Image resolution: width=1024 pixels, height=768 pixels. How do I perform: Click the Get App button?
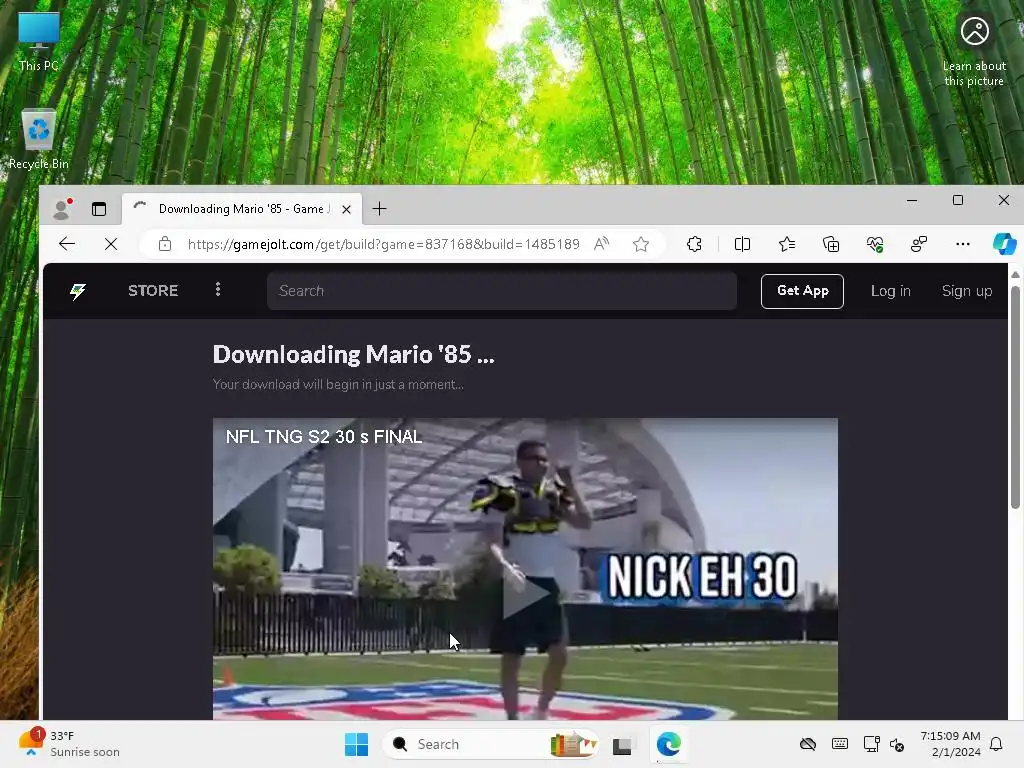pyautogui.click(x=802, y=291)
